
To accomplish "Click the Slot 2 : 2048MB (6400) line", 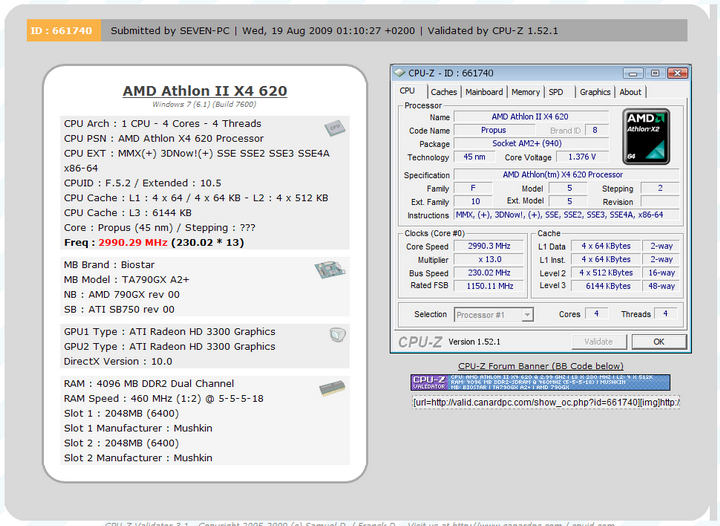I will (x=121, y=443).
